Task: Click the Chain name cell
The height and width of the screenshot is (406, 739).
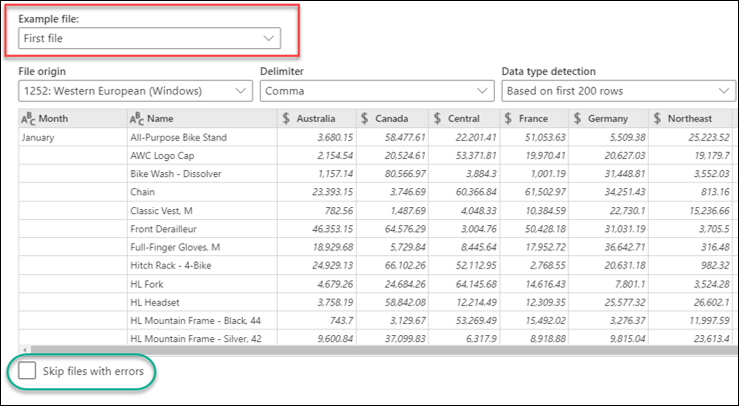Action: point(202,192)
